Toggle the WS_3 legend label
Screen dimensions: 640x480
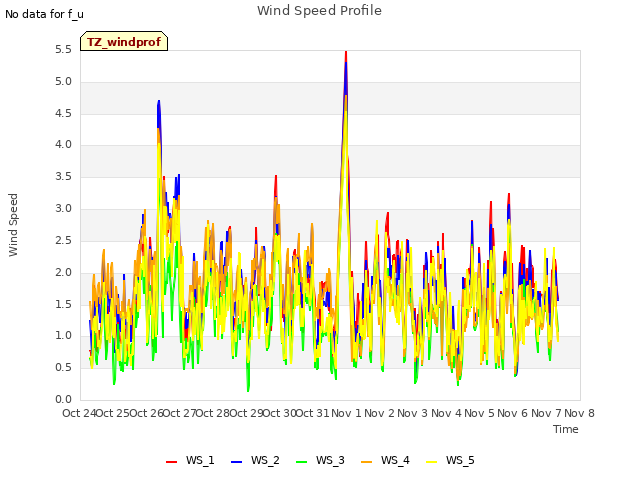click(x=330, y=460)
